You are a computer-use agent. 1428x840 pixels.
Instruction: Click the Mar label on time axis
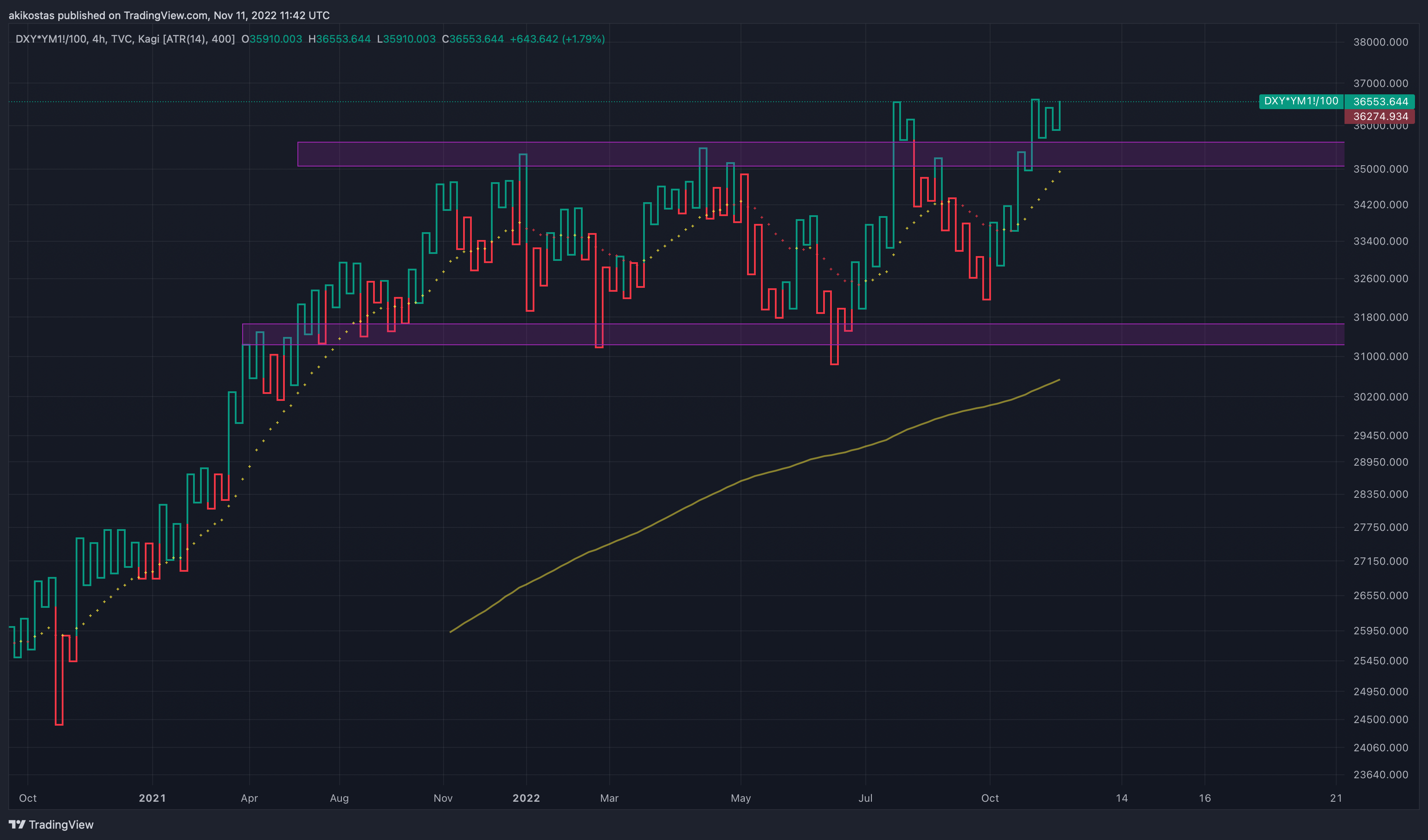pyautogui.click(x=609, y=798)
